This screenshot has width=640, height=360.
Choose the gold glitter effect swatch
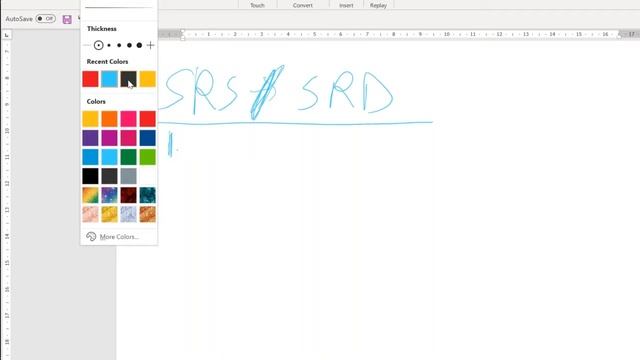[x=109, y=214]
